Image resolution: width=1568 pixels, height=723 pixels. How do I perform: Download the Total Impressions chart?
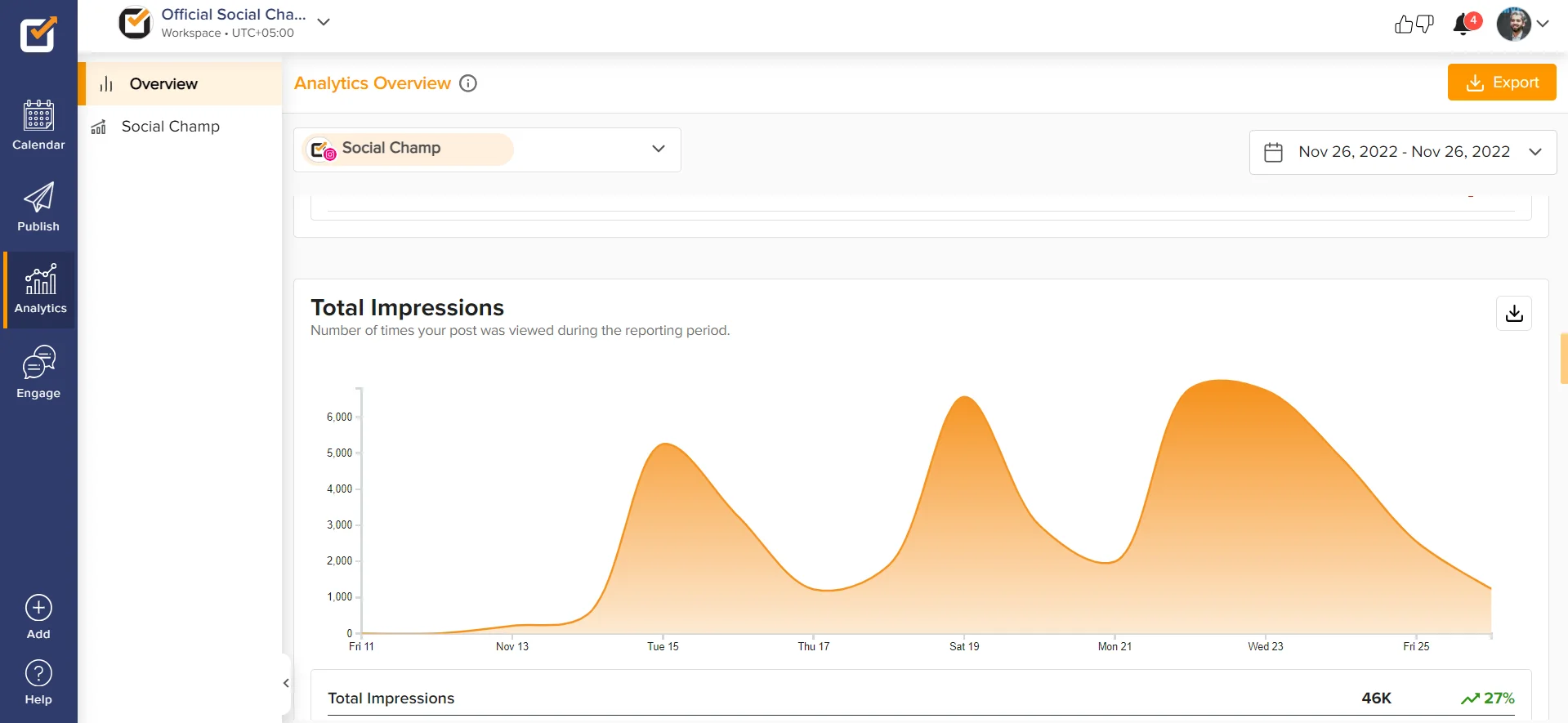click(1514, 313)
